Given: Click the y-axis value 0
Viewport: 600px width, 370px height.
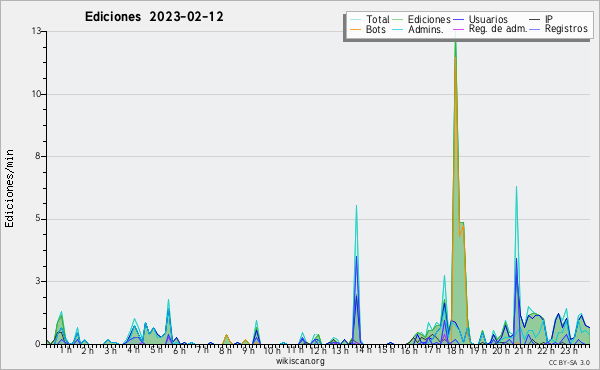Looking at the screenshot, I should [x=38, y=344].
